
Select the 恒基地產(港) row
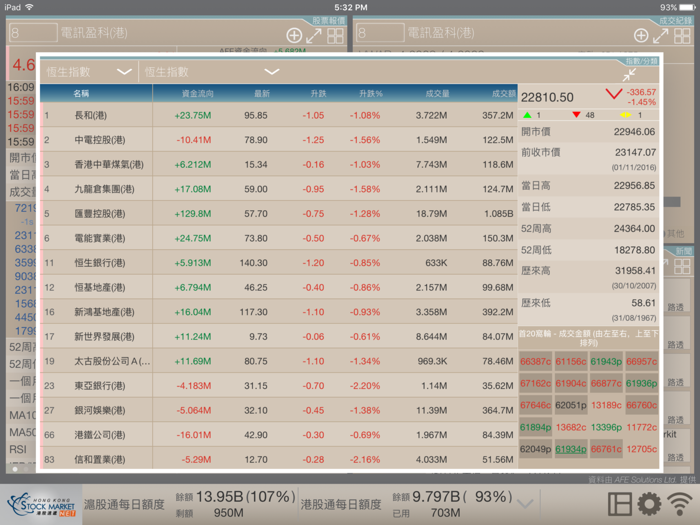point(279,287)
